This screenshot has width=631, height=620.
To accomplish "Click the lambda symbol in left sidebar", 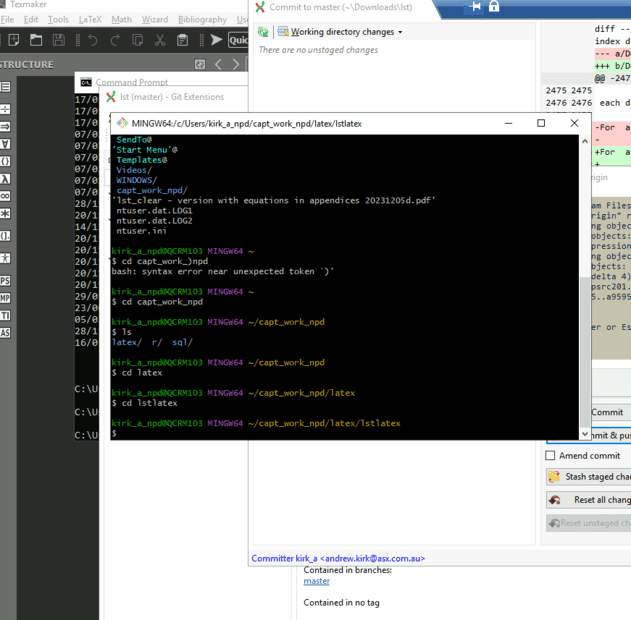I will point(6,178).
